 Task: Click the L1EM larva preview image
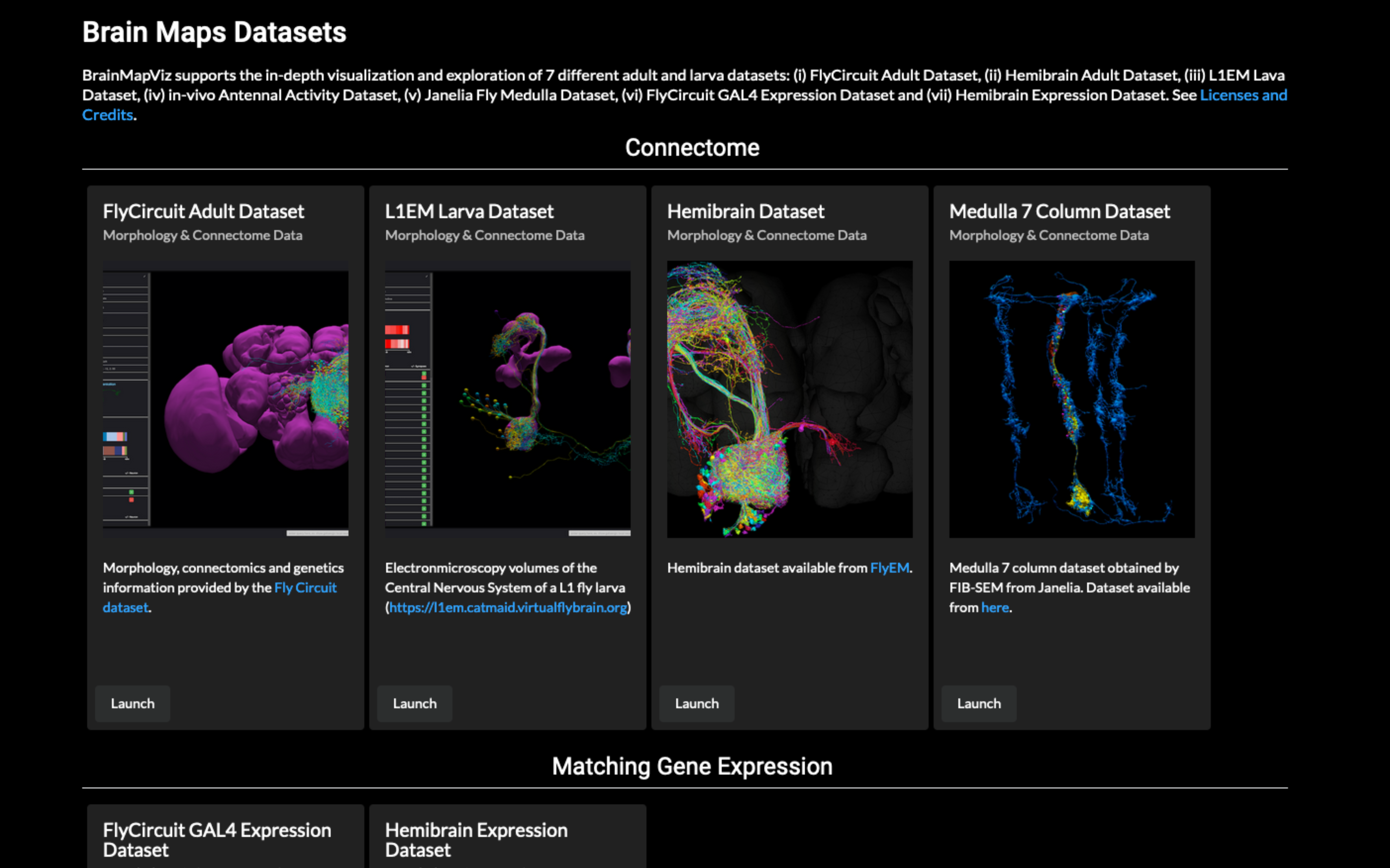[x=507, y=399]
